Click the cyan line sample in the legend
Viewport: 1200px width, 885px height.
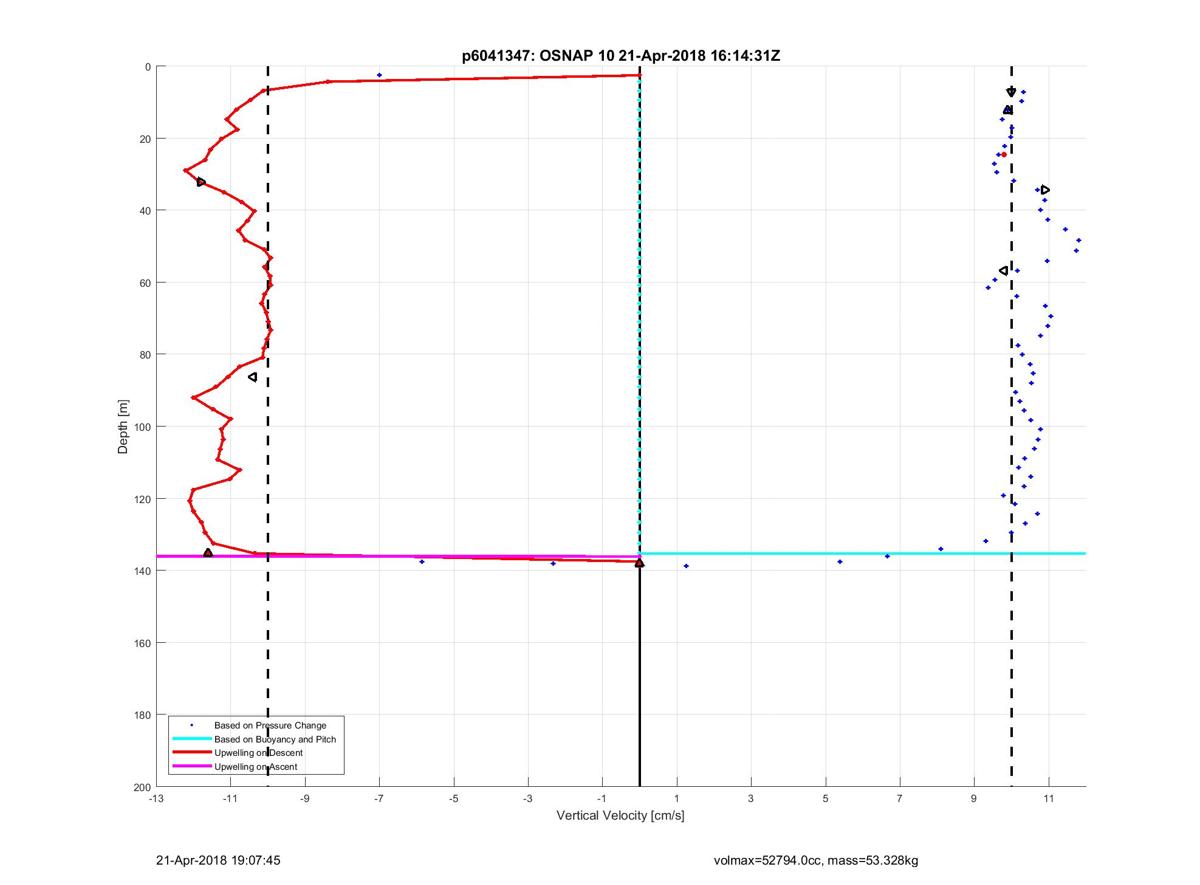click(191, 739)
